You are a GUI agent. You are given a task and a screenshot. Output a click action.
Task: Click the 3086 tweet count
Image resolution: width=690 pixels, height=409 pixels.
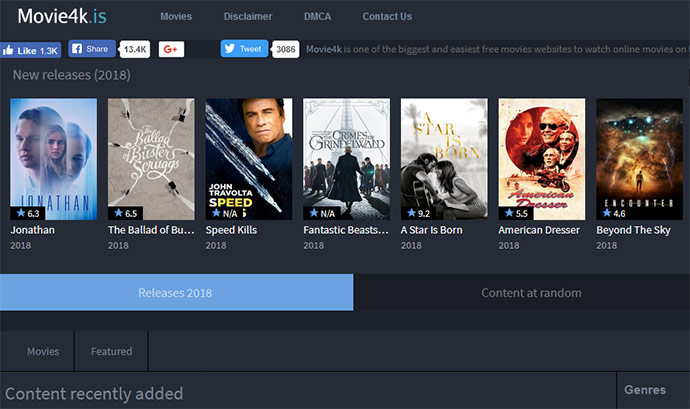pyautogui.click(x=286, y=49)
